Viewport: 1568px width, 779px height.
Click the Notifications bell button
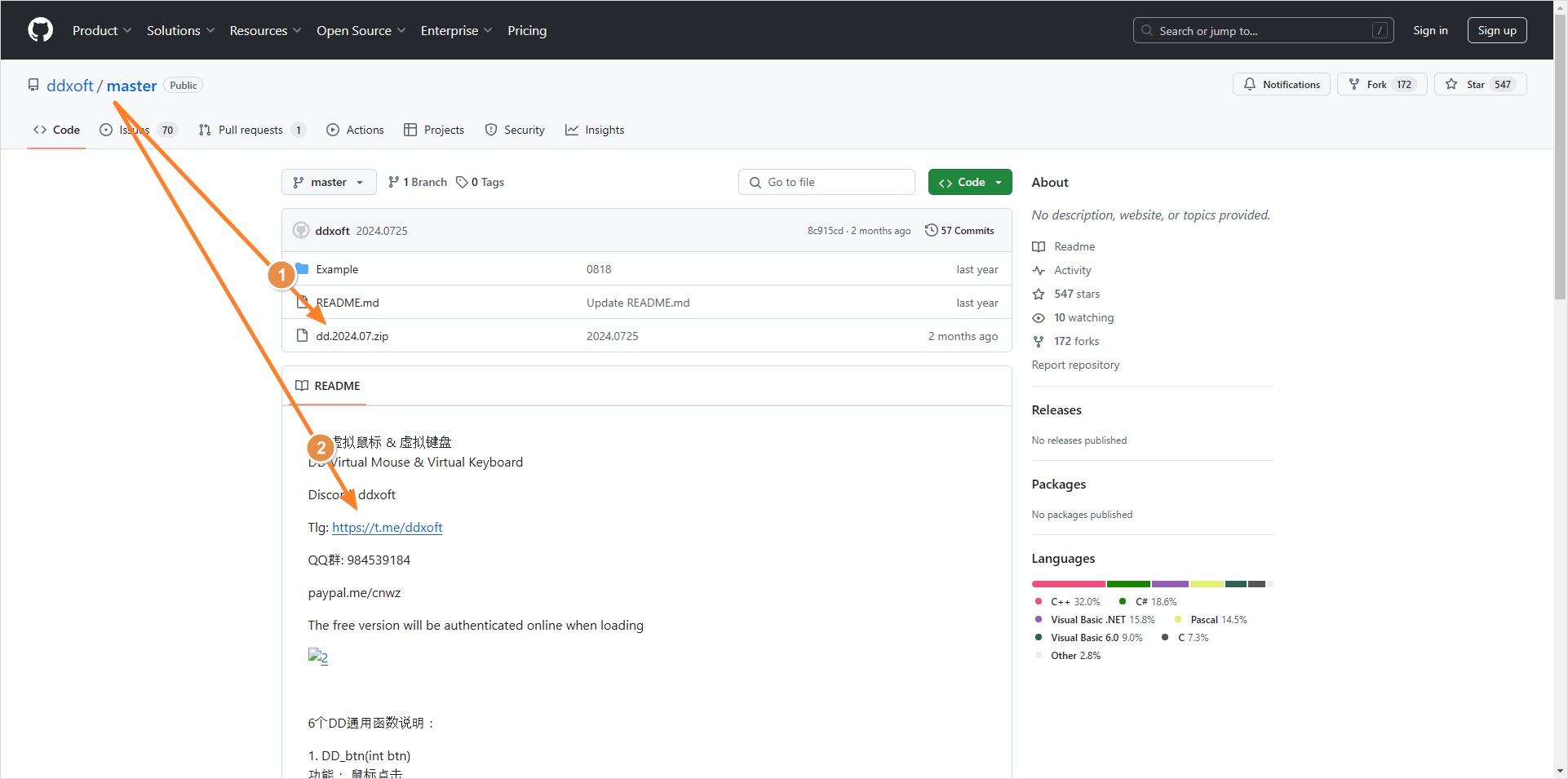coord(1281,84)
